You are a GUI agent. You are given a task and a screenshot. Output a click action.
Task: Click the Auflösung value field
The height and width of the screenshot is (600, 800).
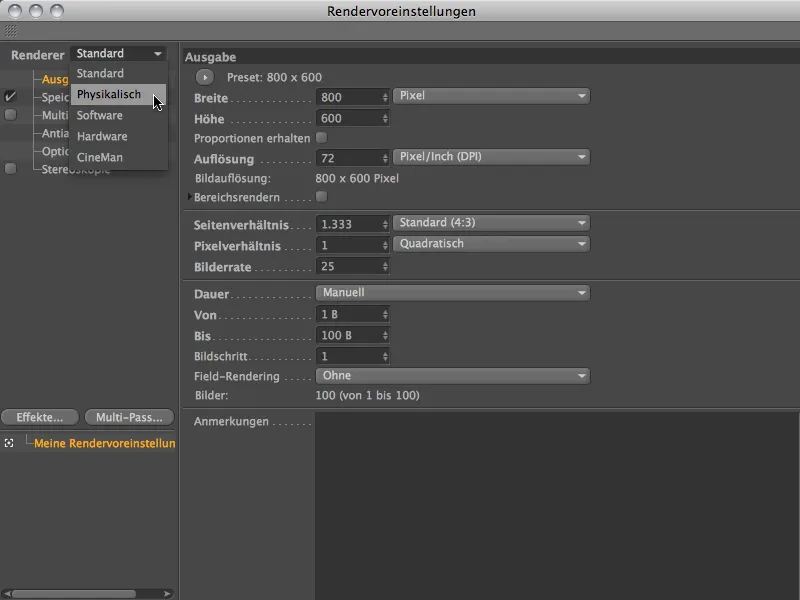[x=348, y=158]
